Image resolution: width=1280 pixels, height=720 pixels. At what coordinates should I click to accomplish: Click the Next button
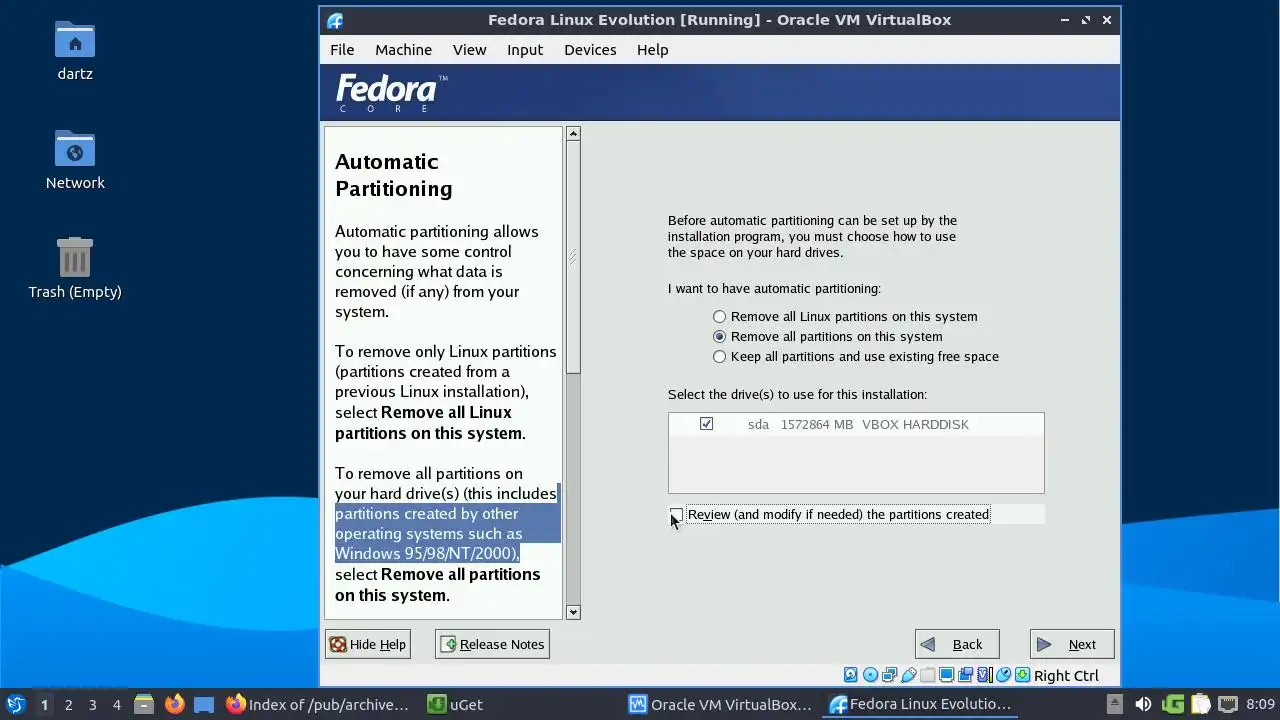click(1072, 644)
